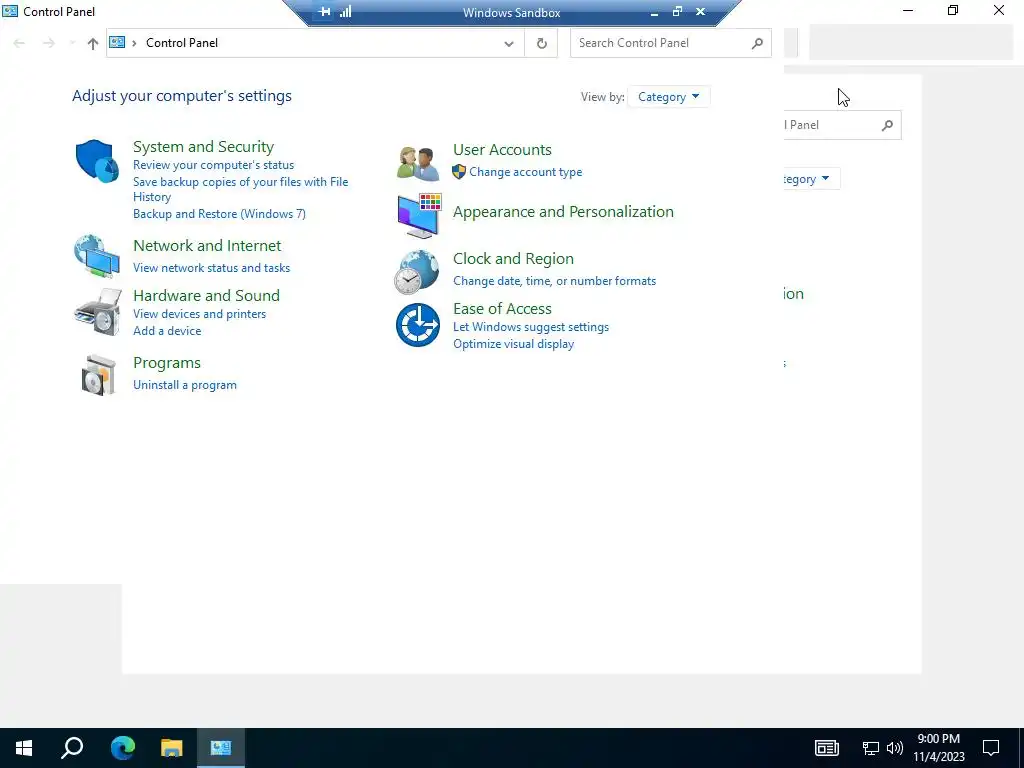Click Add a device link
1024x768 pixels.
pyautogui.click(x=167, y=331)
